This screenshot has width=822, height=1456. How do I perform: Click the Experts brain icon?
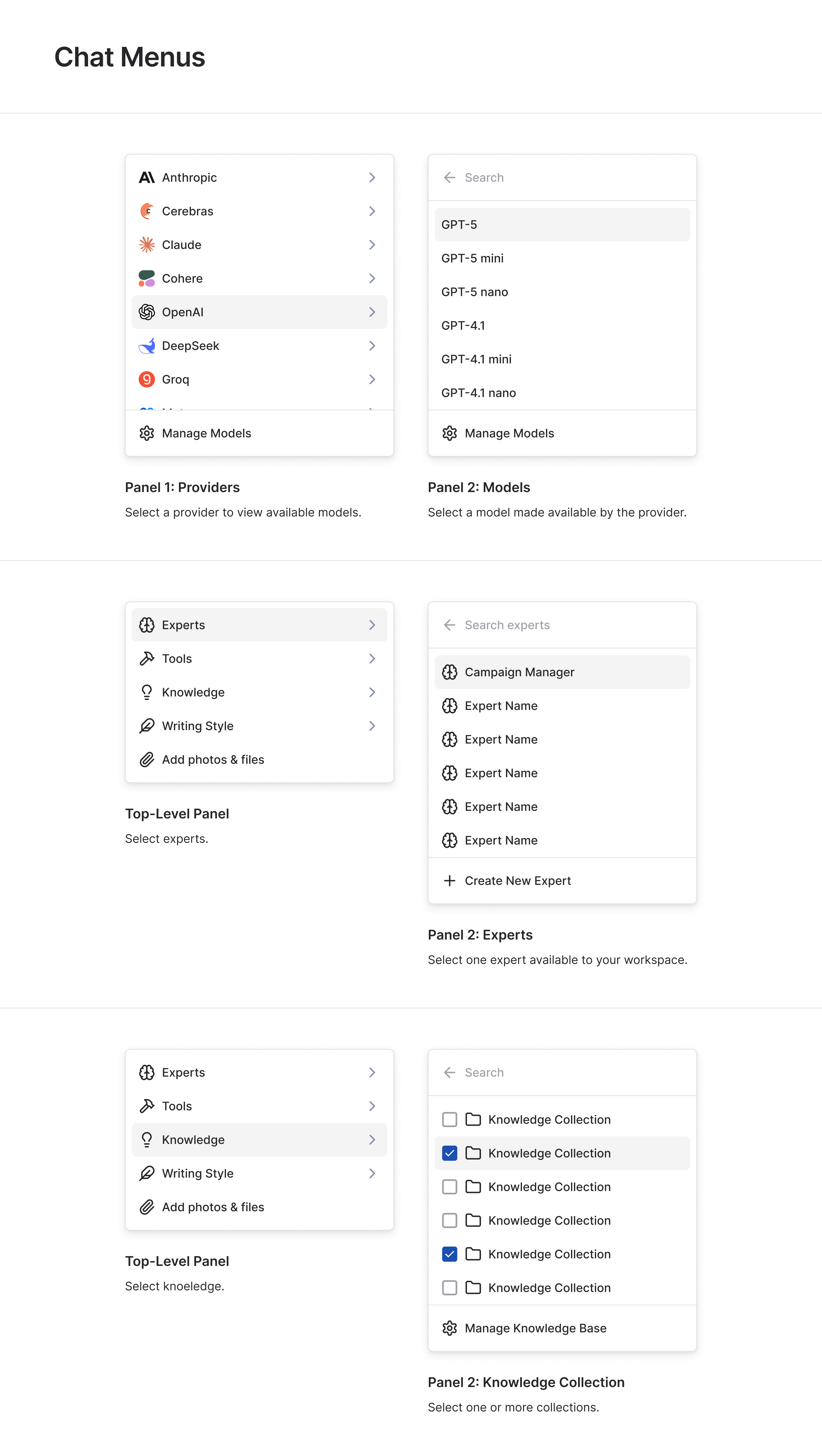click(146, 625)
